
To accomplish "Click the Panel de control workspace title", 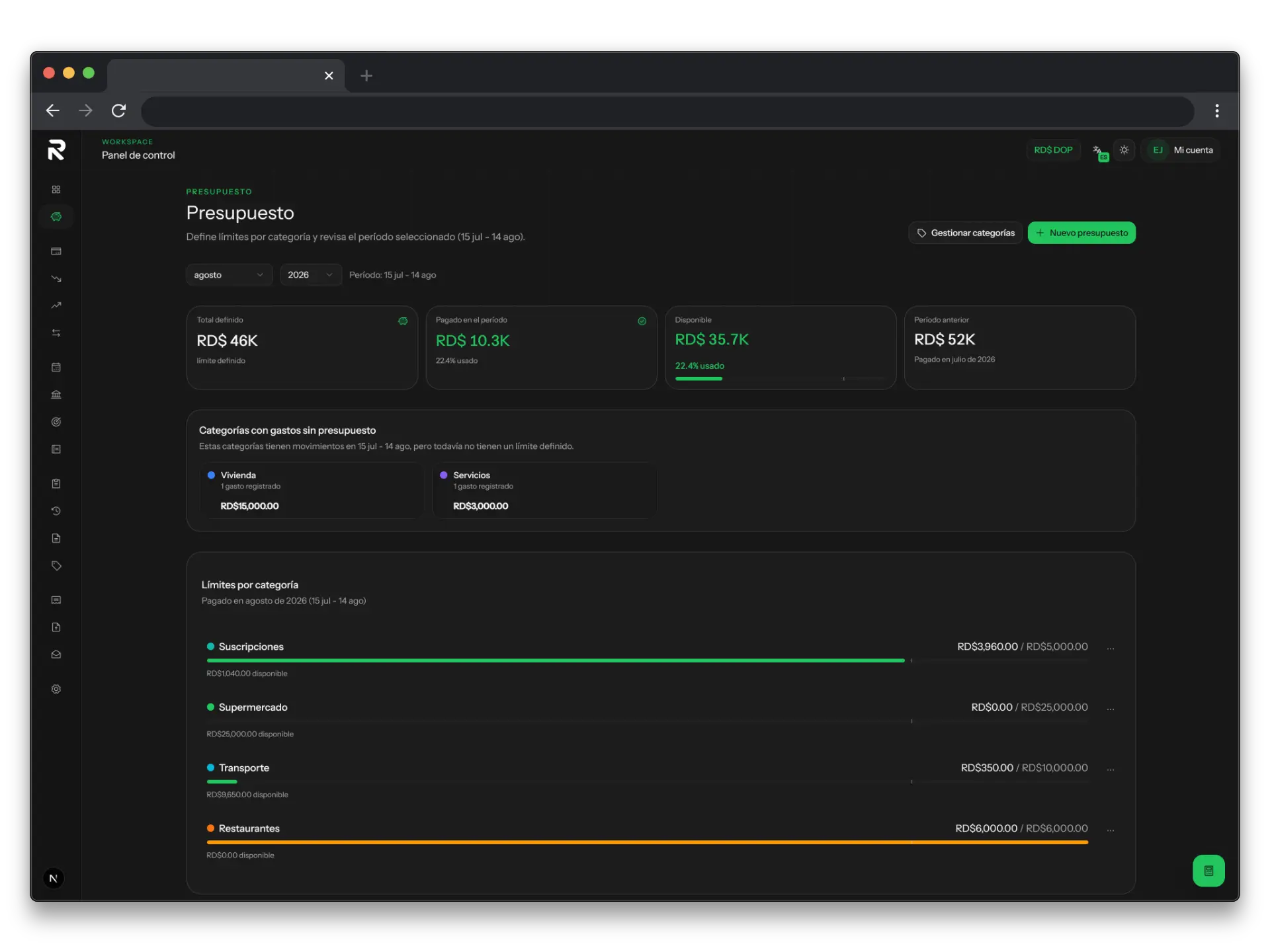I will click(138, 155).
